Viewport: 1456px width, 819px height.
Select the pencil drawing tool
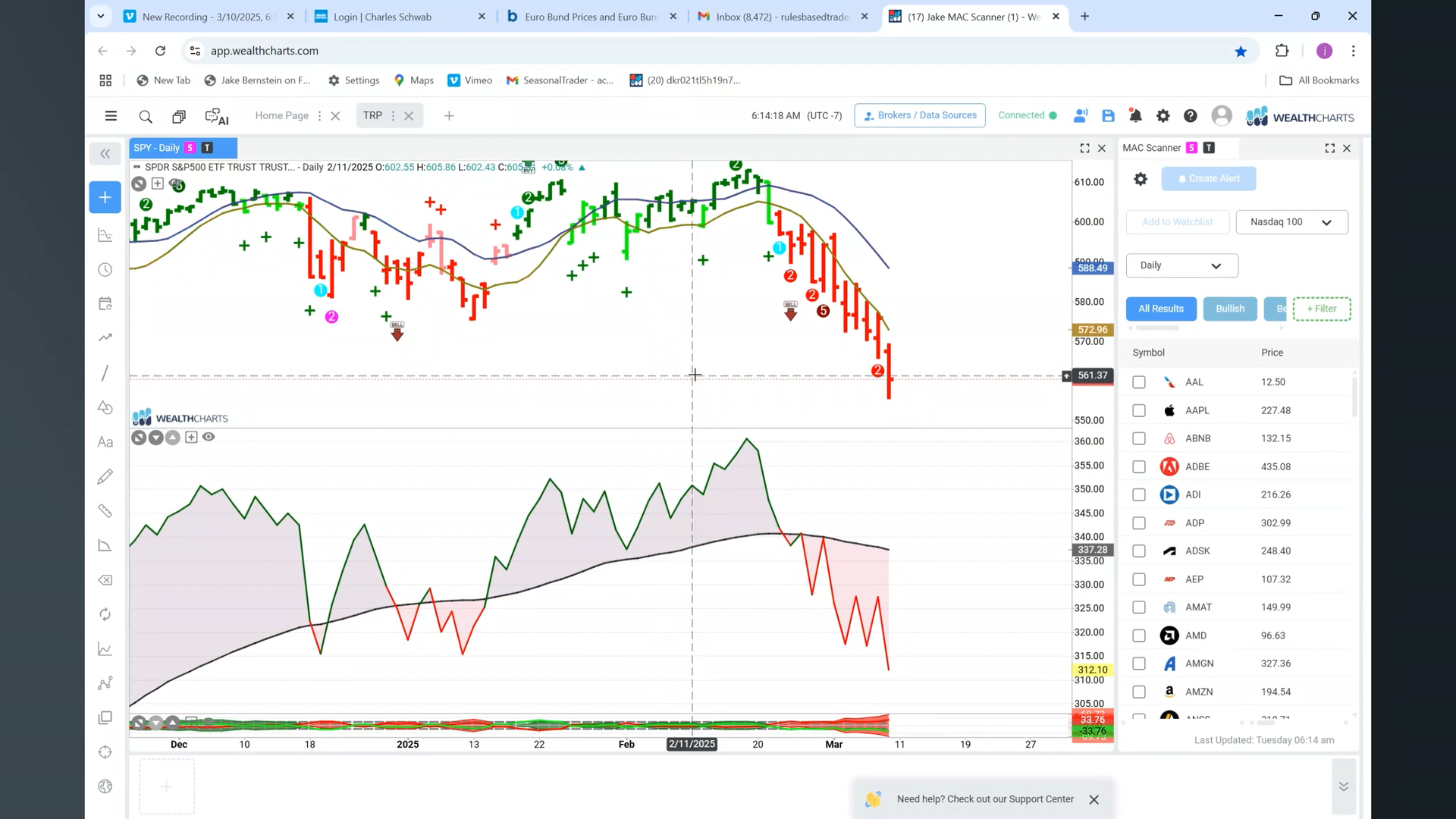[105, 476]
